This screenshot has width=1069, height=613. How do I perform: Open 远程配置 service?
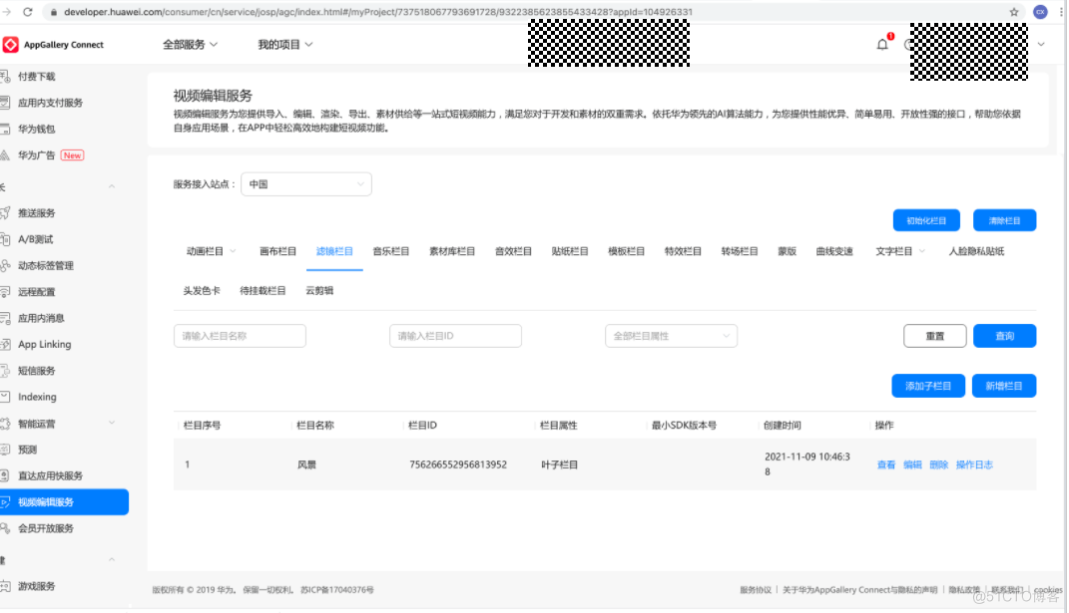(x=38, y=292)
